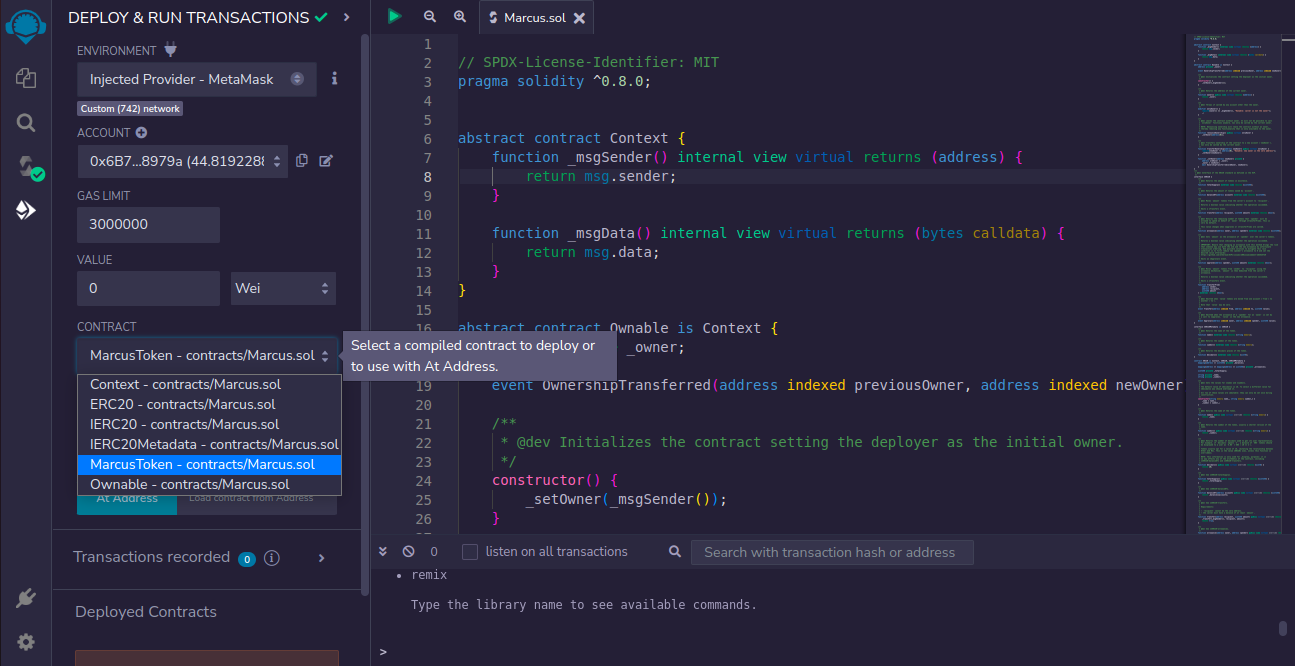
Task: Open the Solidity compiler sidebar icon
Action: click(x=26, y=166)
